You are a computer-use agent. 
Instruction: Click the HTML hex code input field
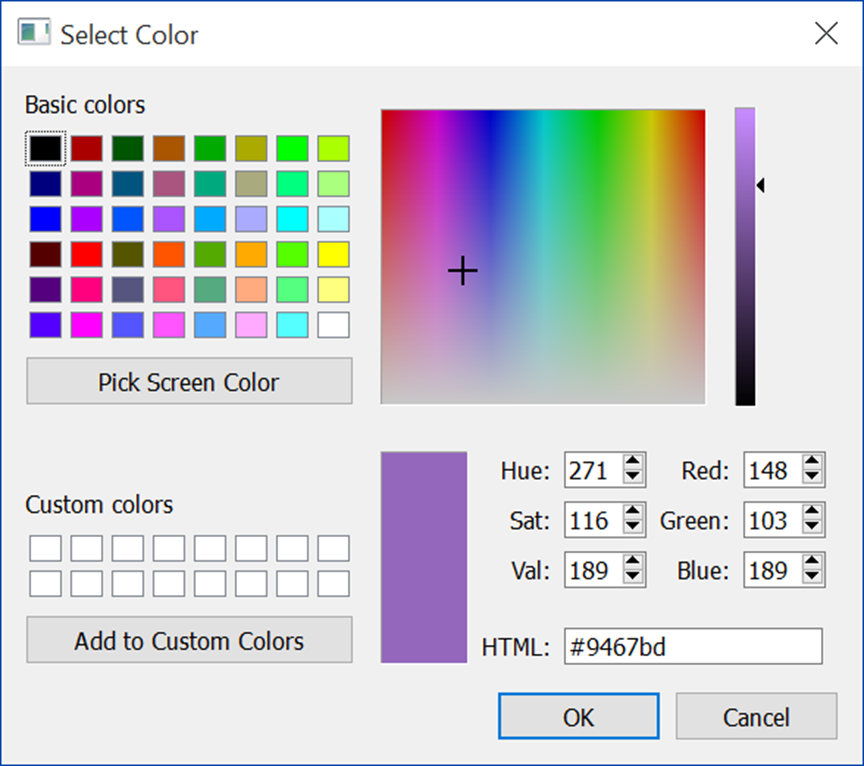(x=692, y=646)
